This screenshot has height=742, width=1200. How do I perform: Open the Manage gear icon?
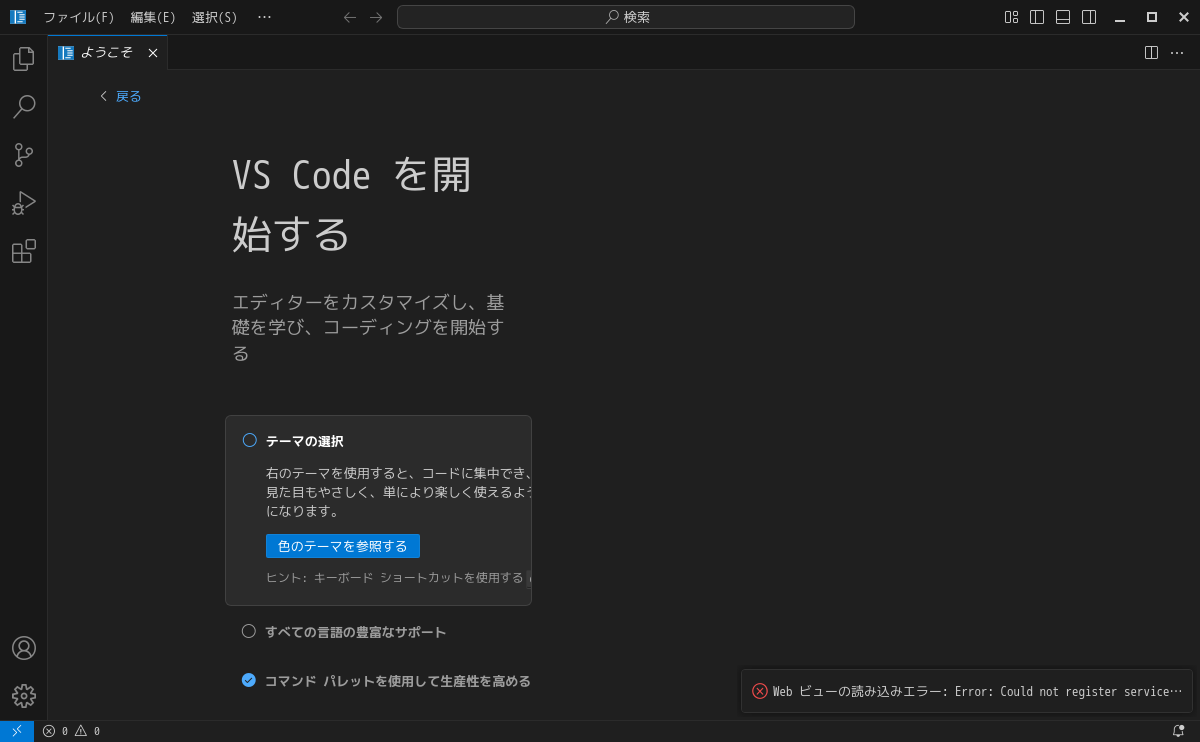(x=24, y=696)
